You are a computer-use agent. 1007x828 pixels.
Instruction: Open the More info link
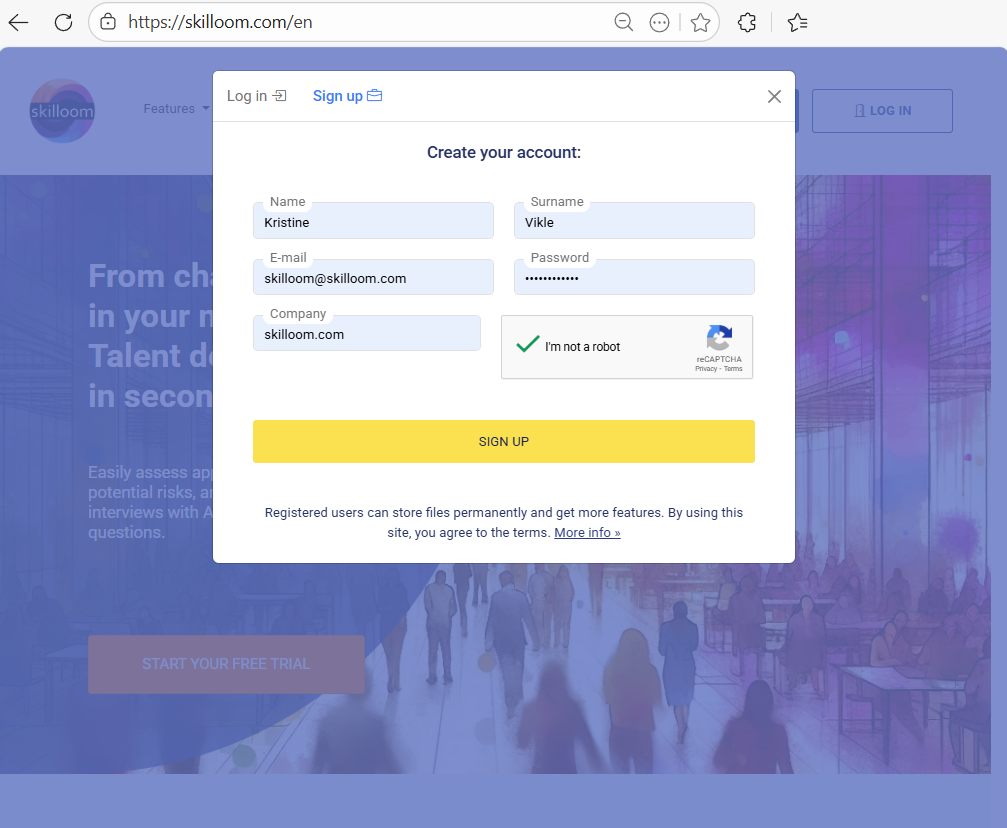587,533
